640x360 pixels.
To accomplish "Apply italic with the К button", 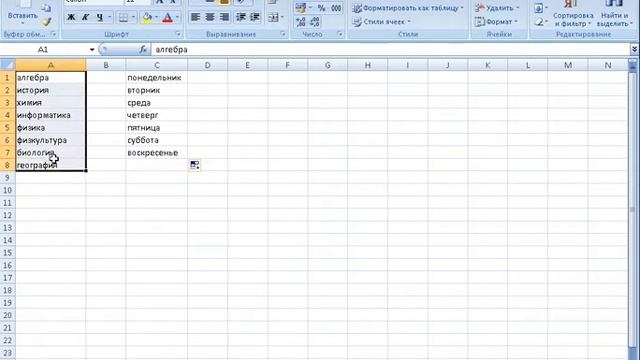I will point(85,17).
